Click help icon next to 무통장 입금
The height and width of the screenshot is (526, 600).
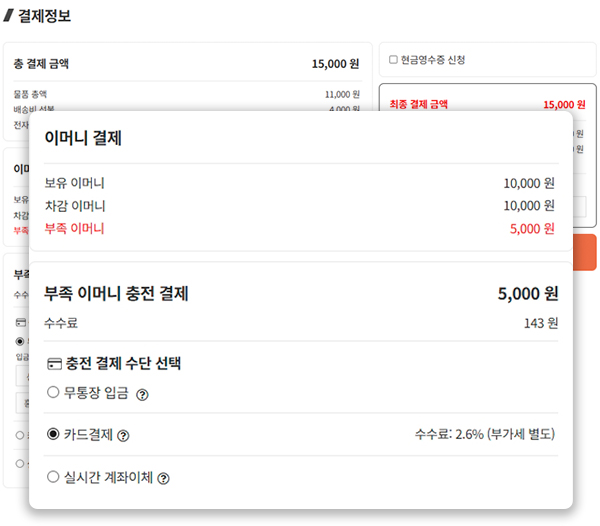142,394
